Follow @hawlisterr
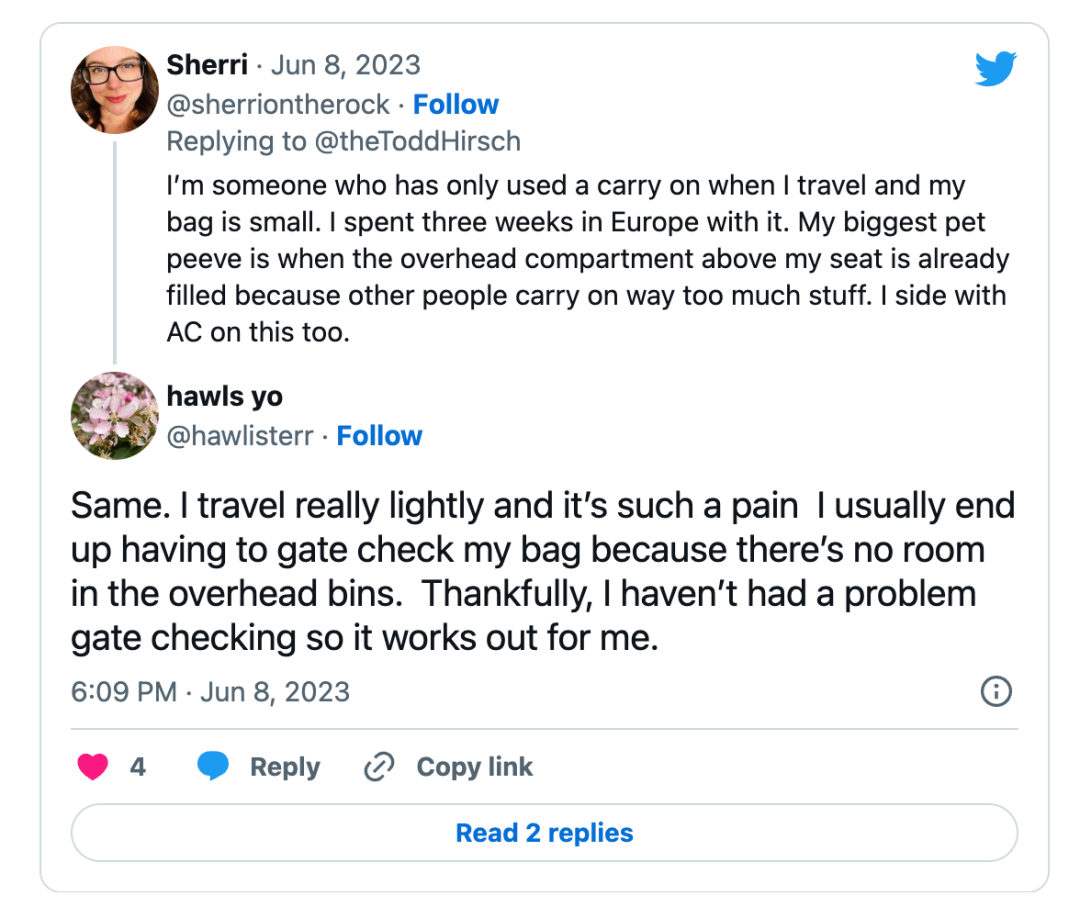The height and width of the screenshot is (907, 1080). click(x=379, y=436)
